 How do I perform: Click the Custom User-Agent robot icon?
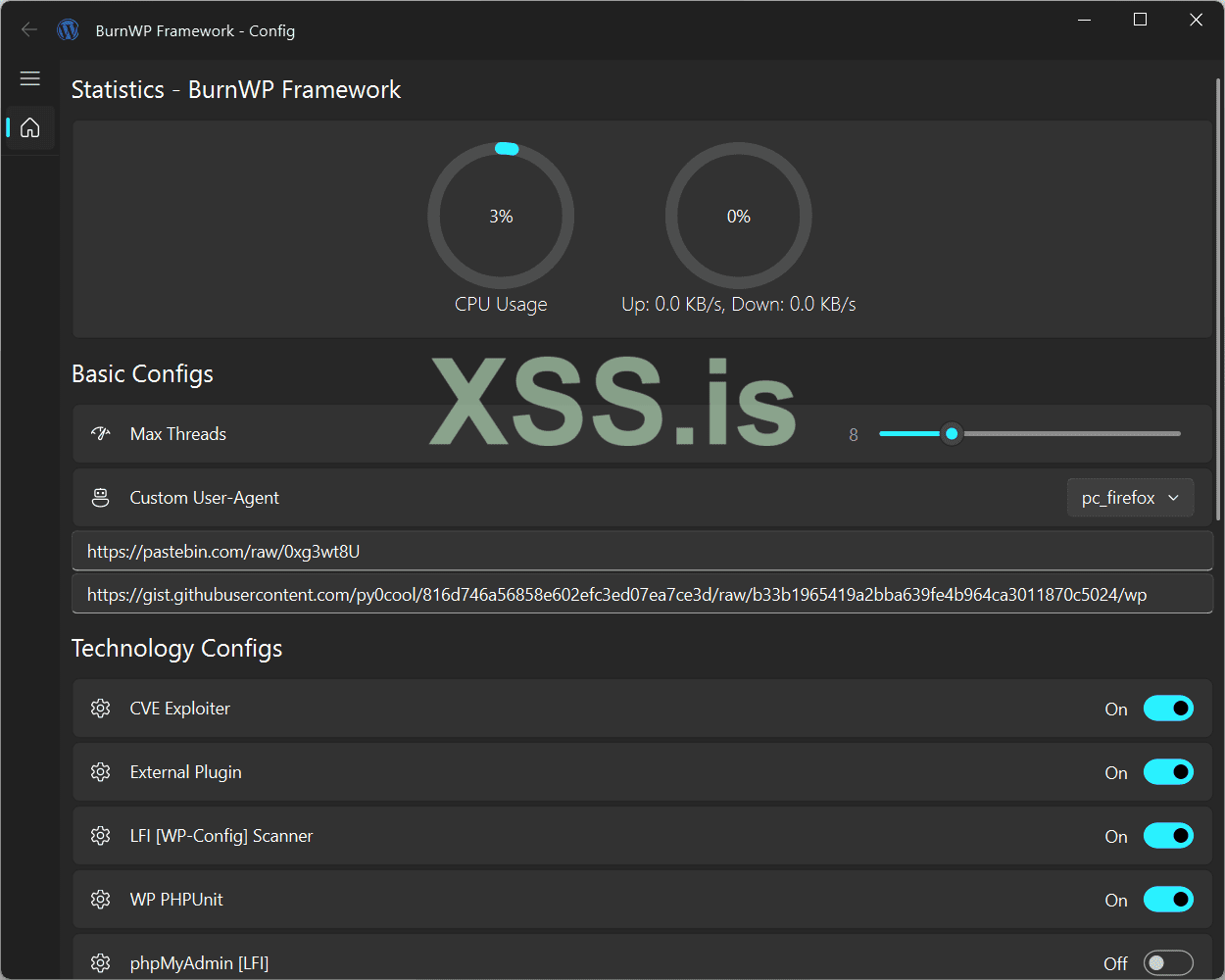click(100, 498)
